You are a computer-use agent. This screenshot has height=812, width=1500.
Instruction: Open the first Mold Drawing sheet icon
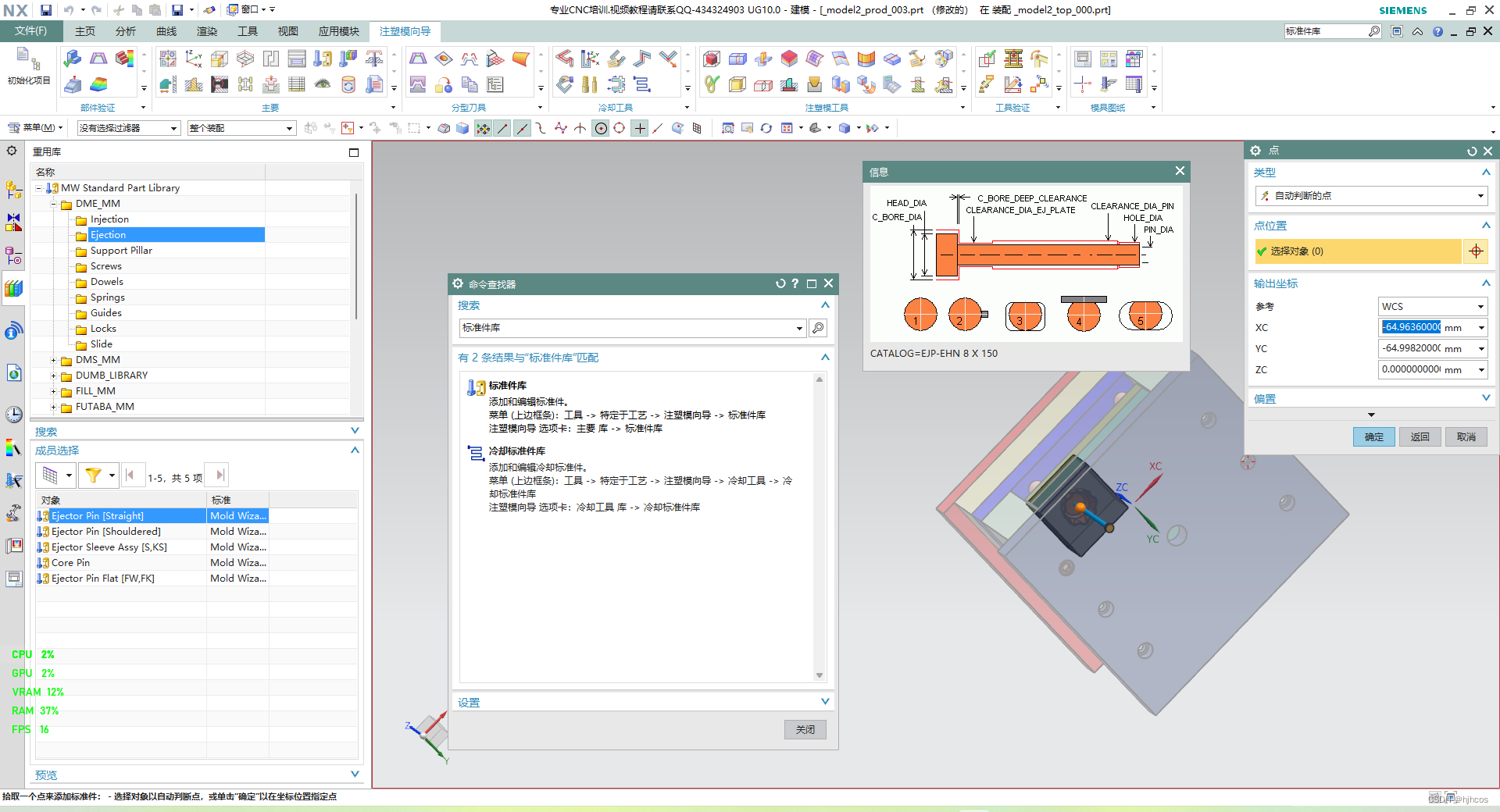(1083, 59)
